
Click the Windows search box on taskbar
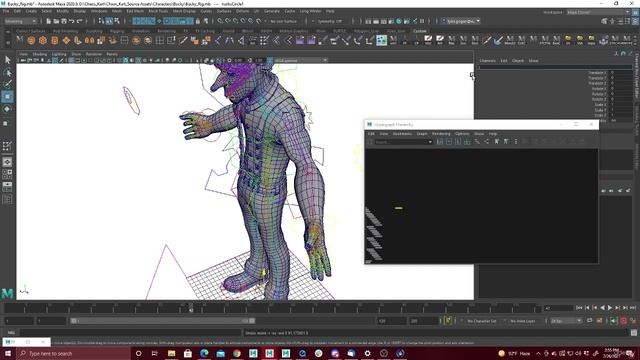click(74, 353)
